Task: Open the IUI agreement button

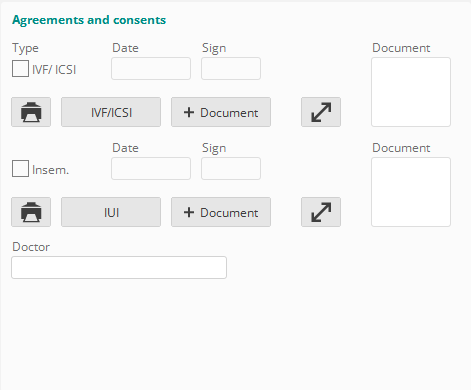Action: (x=111, y=212)
